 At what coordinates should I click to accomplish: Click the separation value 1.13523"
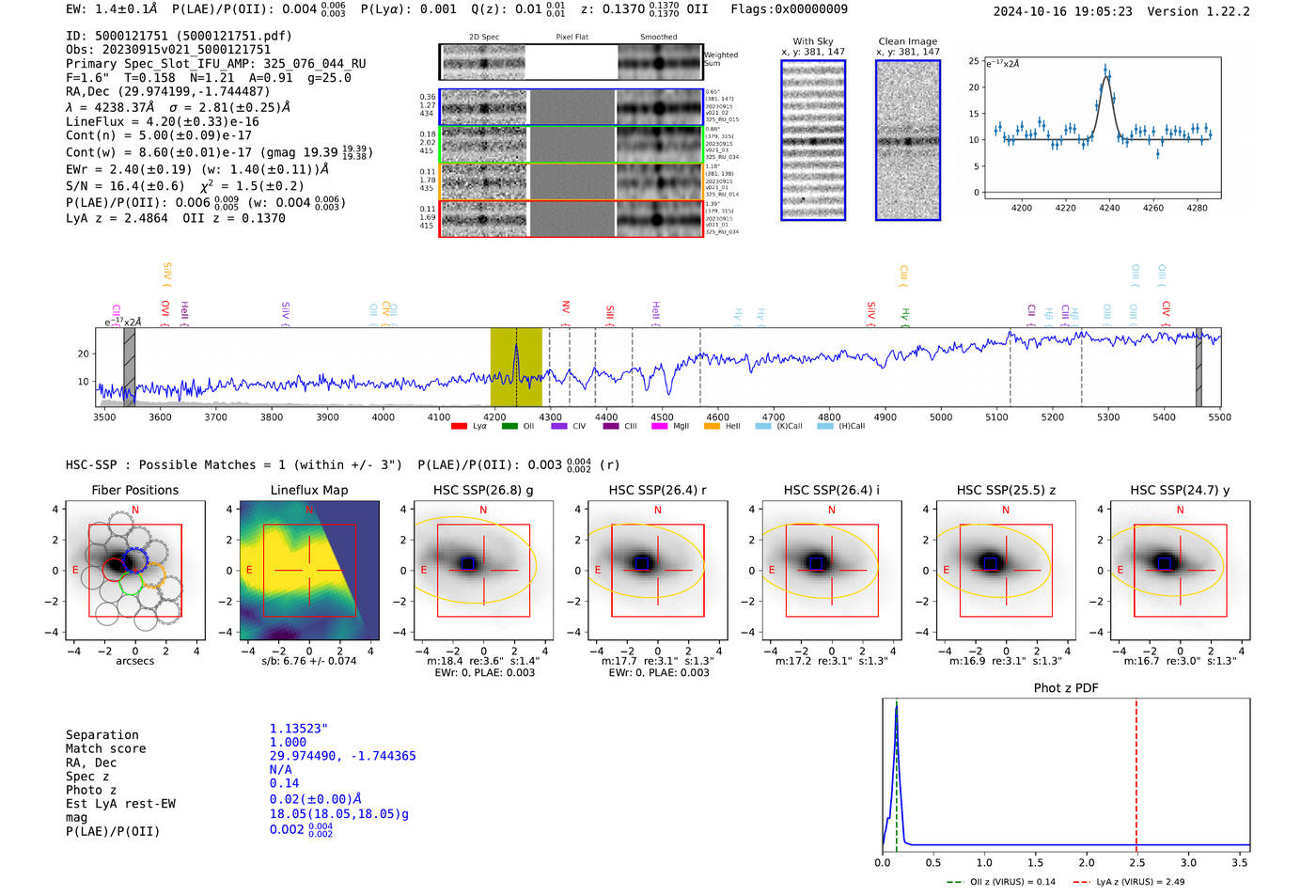point(299,729)
